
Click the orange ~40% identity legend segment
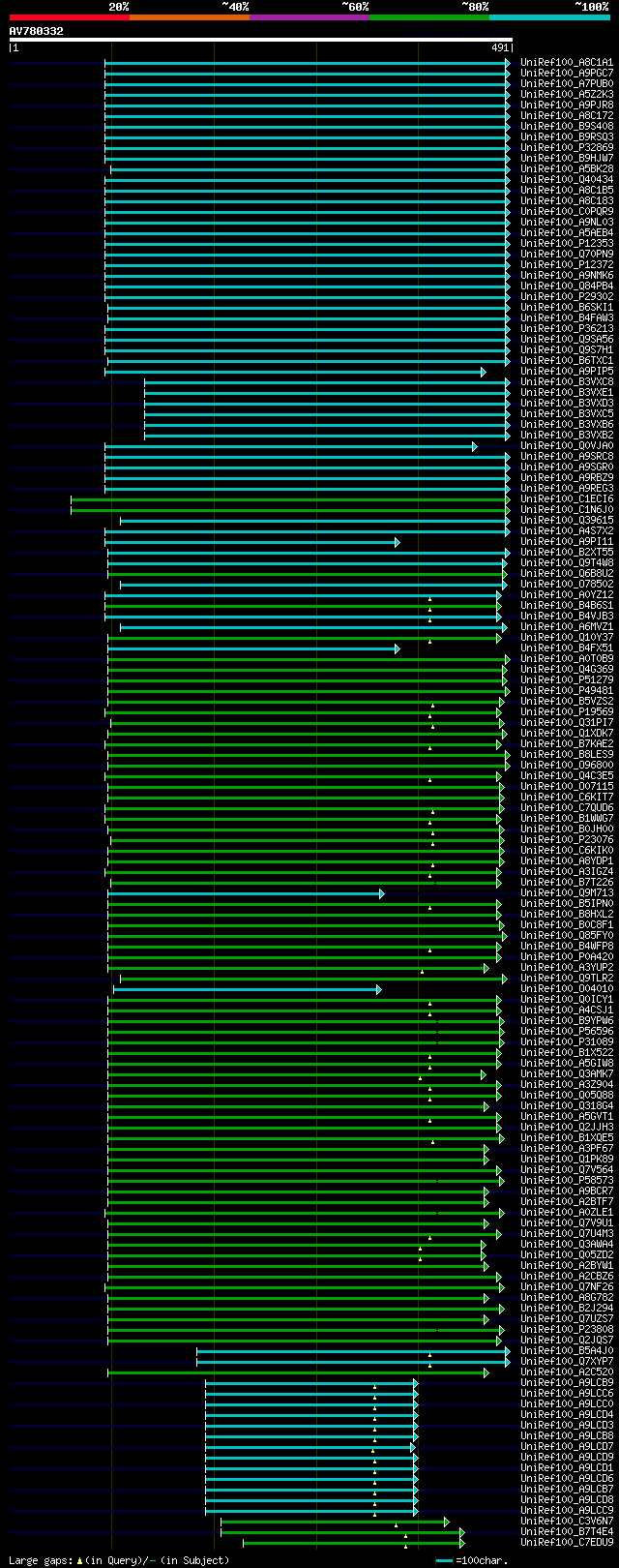(x=190, y=17)
